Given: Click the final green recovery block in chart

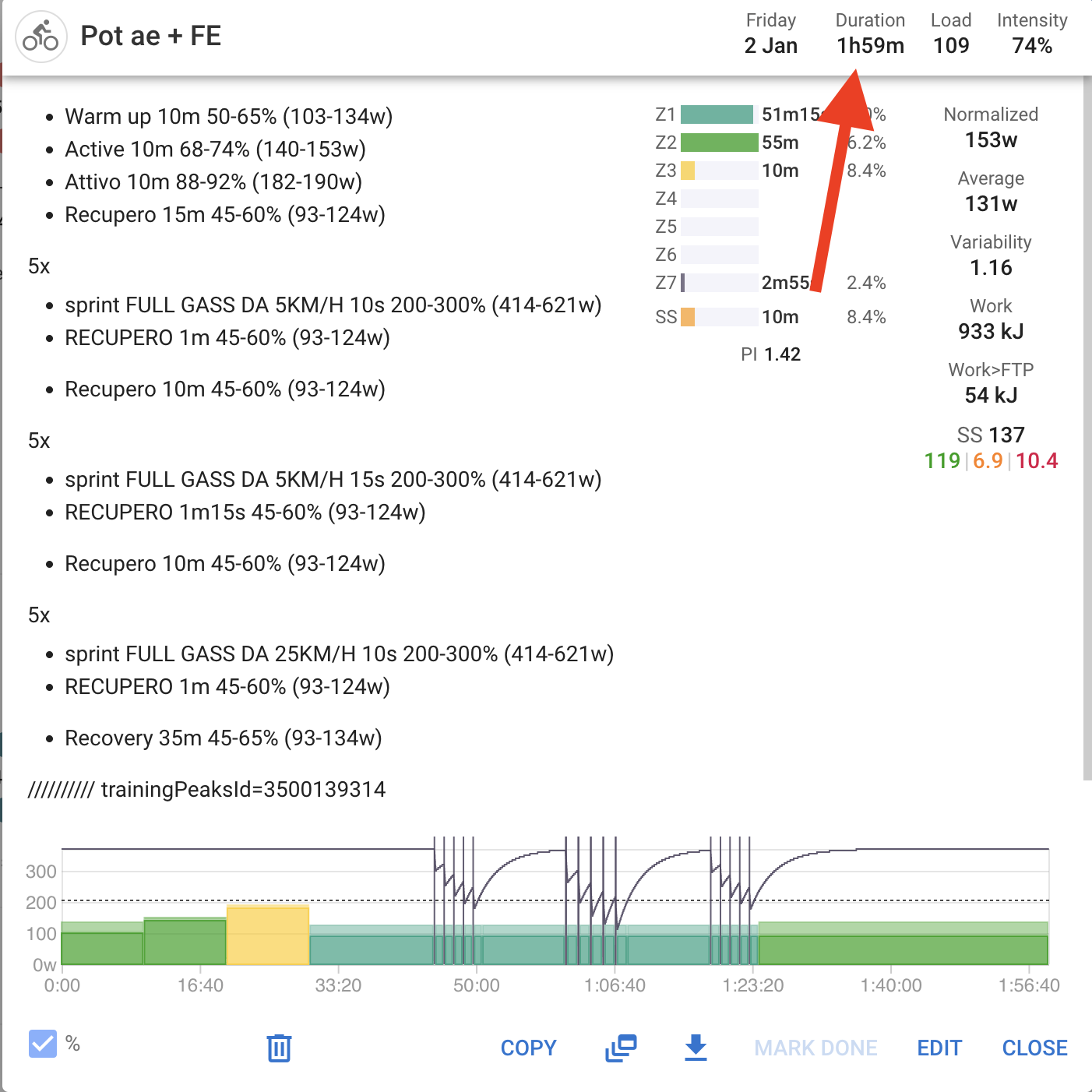Looking at the screenshot, I should tap(903, 949).
